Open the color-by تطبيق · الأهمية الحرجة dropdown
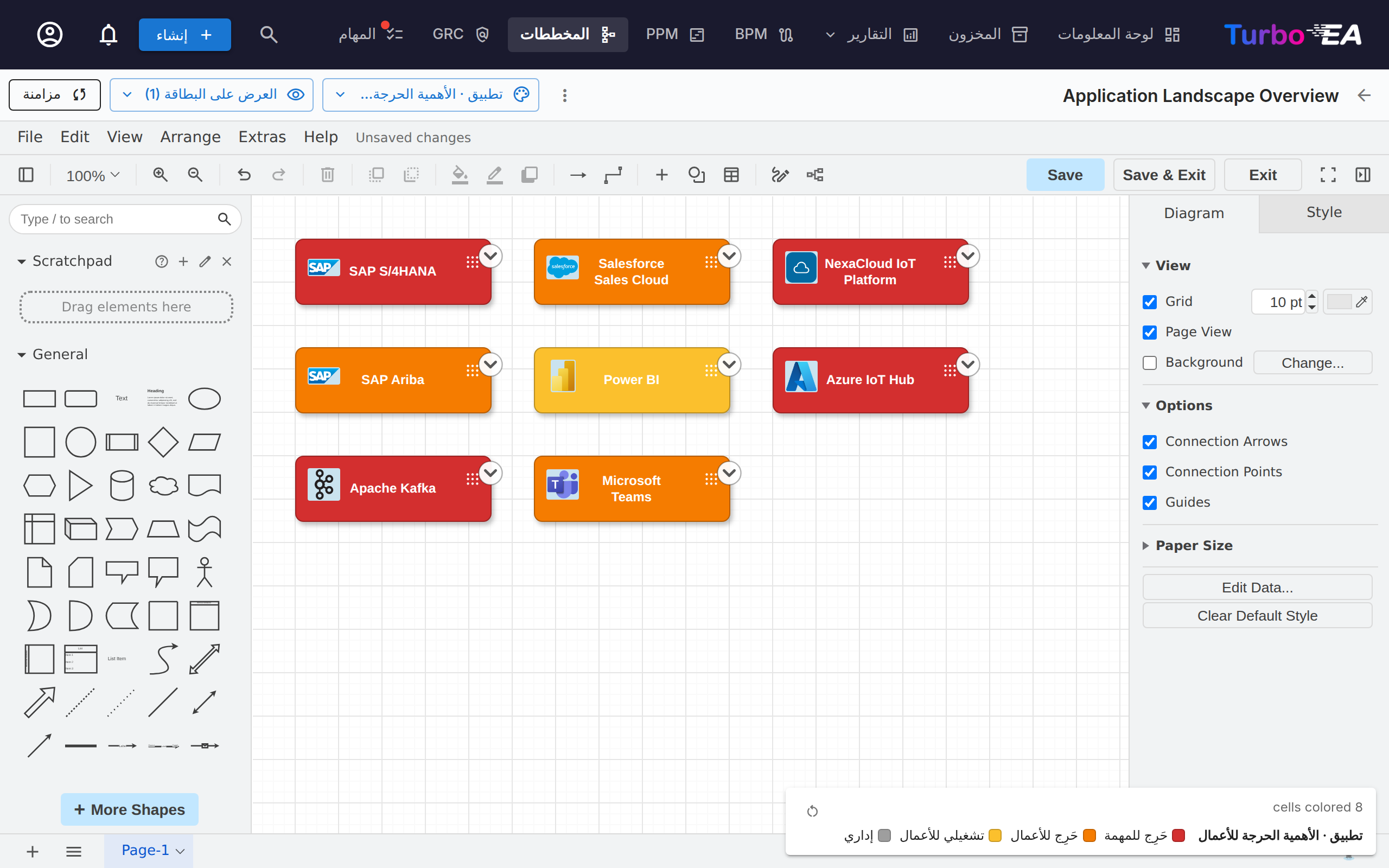This screenshot has height=868, width=1389. [430, 95]
